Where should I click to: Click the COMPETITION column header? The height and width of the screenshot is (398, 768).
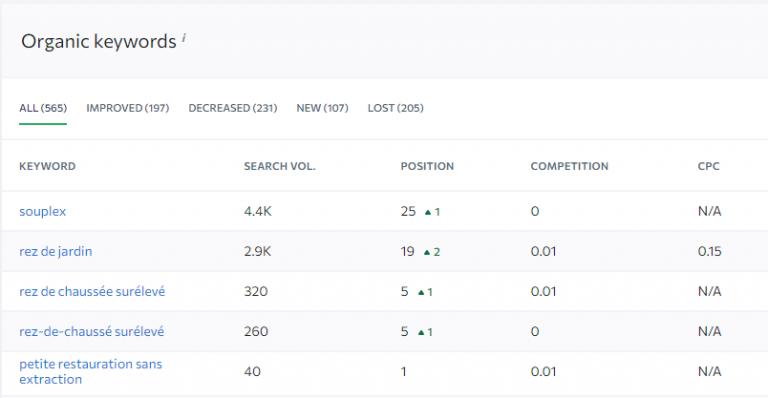click(x=570, y=166)
